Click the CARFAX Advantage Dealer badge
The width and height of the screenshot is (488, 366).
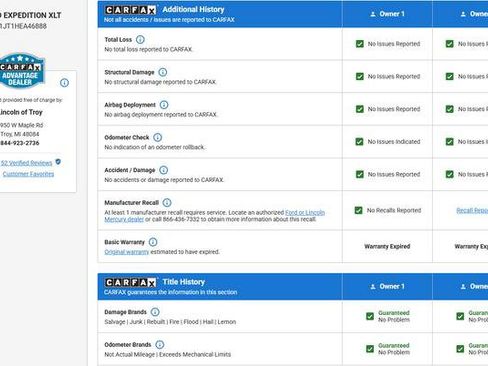pyautogui.click(x=21, y=71)
